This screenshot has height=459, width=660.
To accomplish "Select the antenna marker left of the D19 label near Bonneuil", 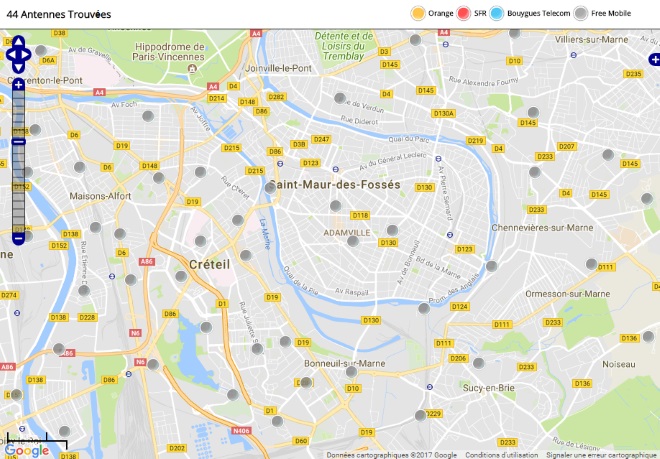I will click(285, 342).
